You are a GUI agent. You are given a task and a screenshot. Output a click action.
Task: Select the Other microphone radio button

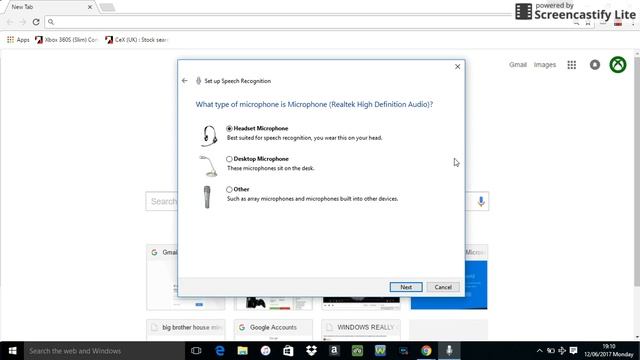pos(229,189)
